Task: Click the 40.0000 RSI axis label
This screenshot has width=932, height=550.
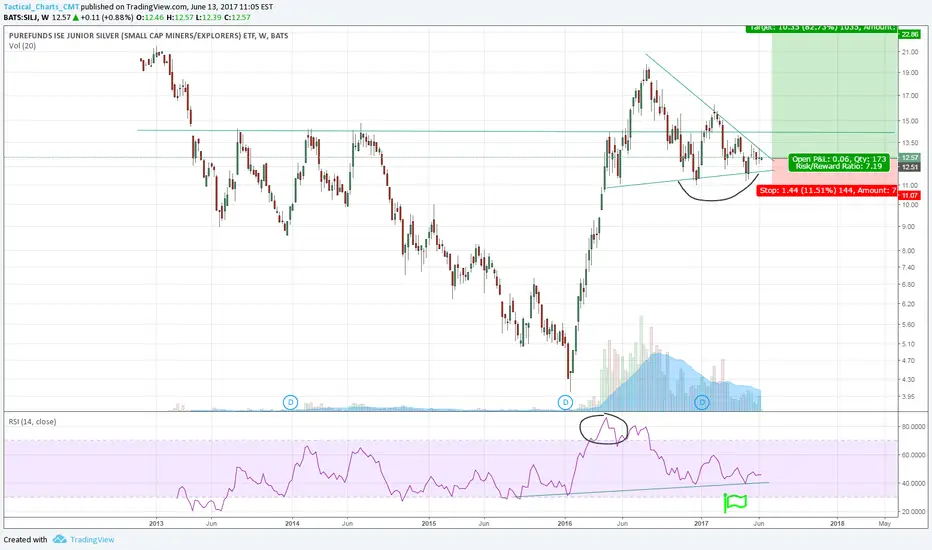Action: (912, 483)
